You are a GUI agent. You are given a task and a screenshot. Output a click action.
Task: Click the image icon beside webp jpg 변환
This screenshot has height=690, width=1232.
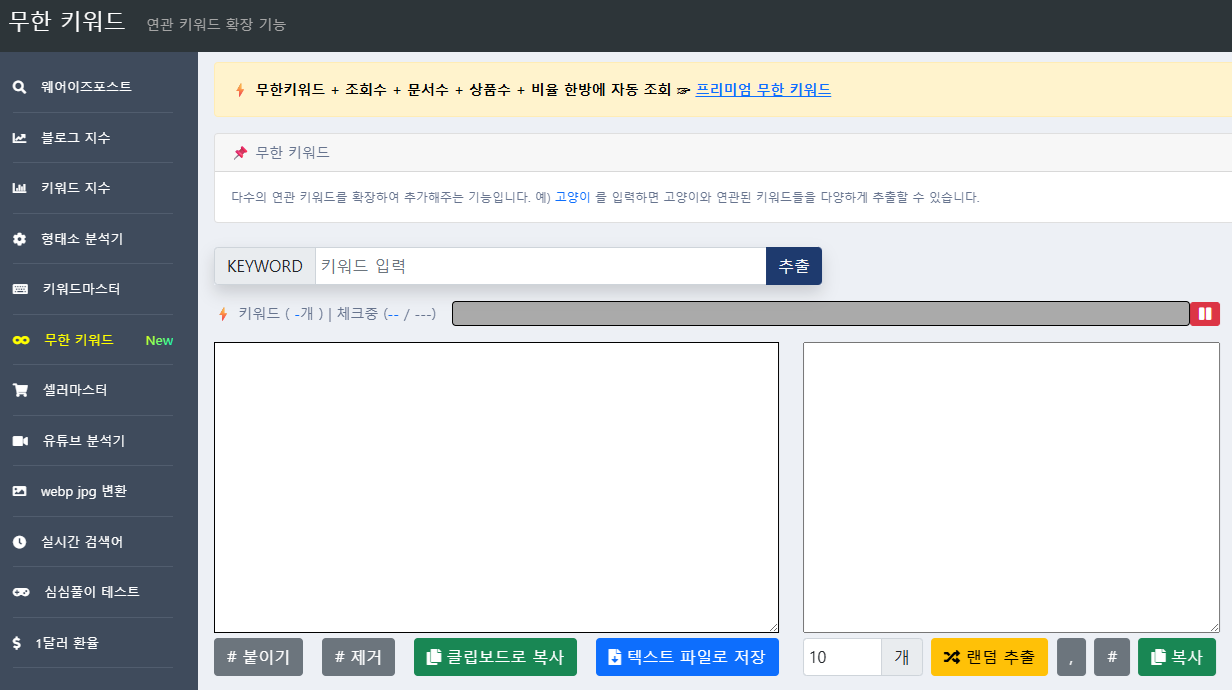click(x=19, y=491)
